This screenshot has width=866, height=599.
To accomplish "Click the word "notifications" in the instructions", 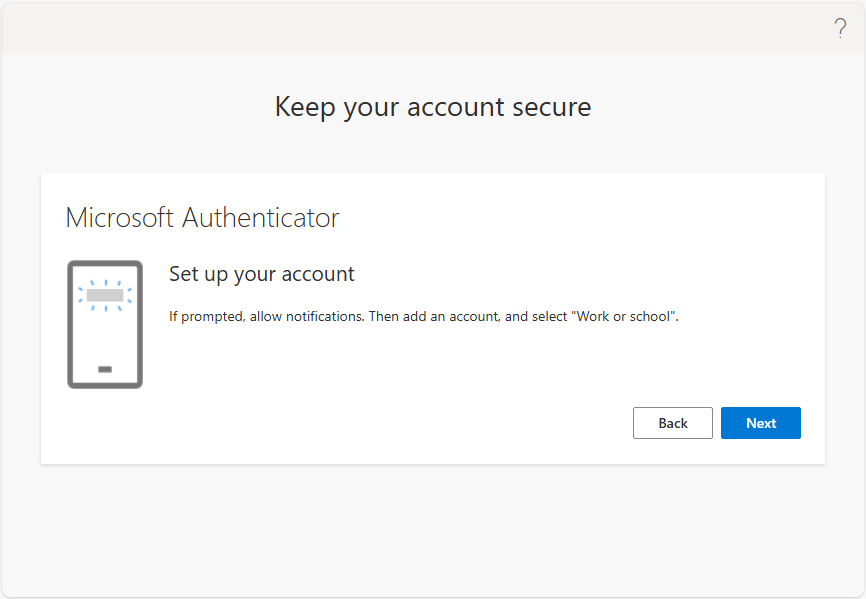I will [x=325, y=316].
